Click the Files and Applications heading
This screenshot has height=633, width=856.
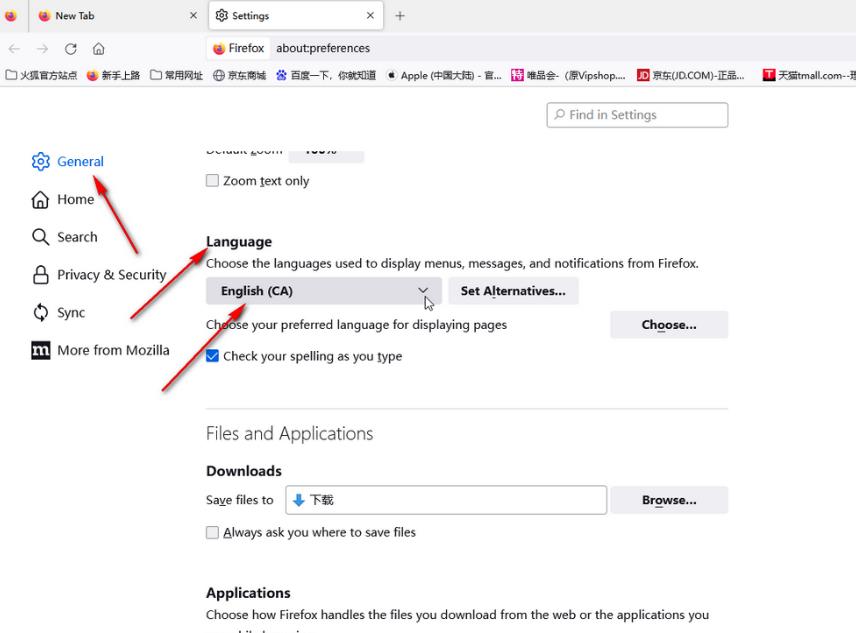(x=289, y=433)
